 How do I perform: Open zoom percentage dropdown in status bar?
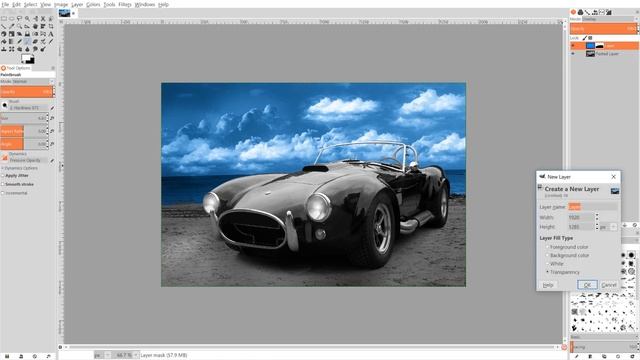coord(136,355)
